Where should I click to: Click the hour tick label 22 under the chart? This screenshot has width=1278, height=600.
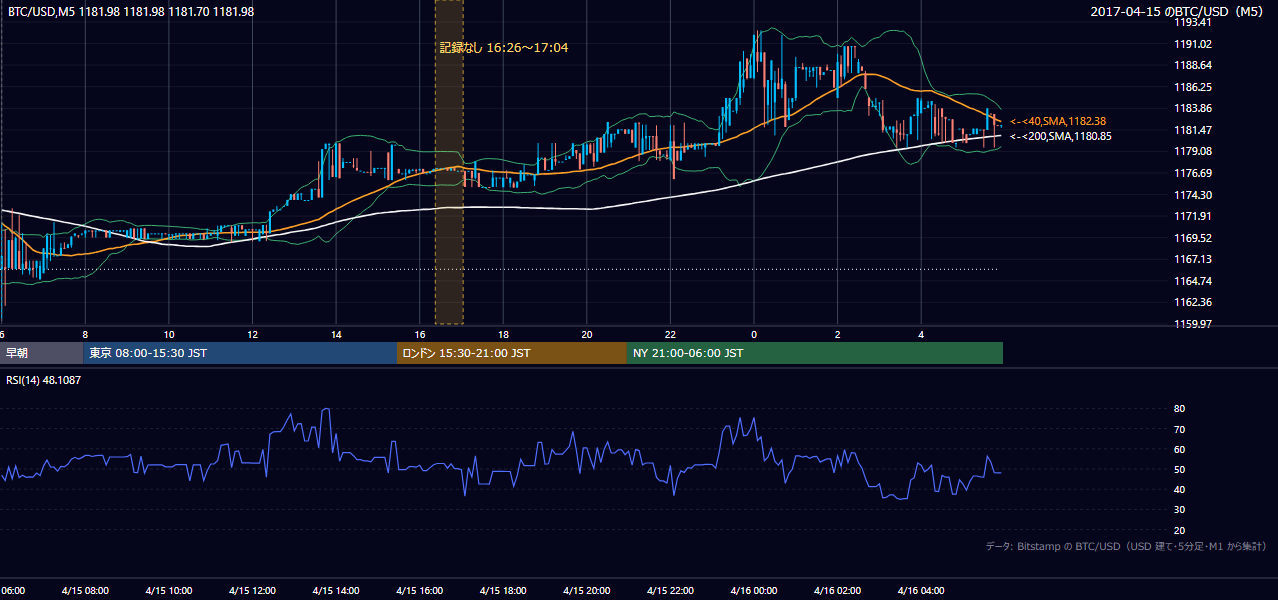coord(670,335)
